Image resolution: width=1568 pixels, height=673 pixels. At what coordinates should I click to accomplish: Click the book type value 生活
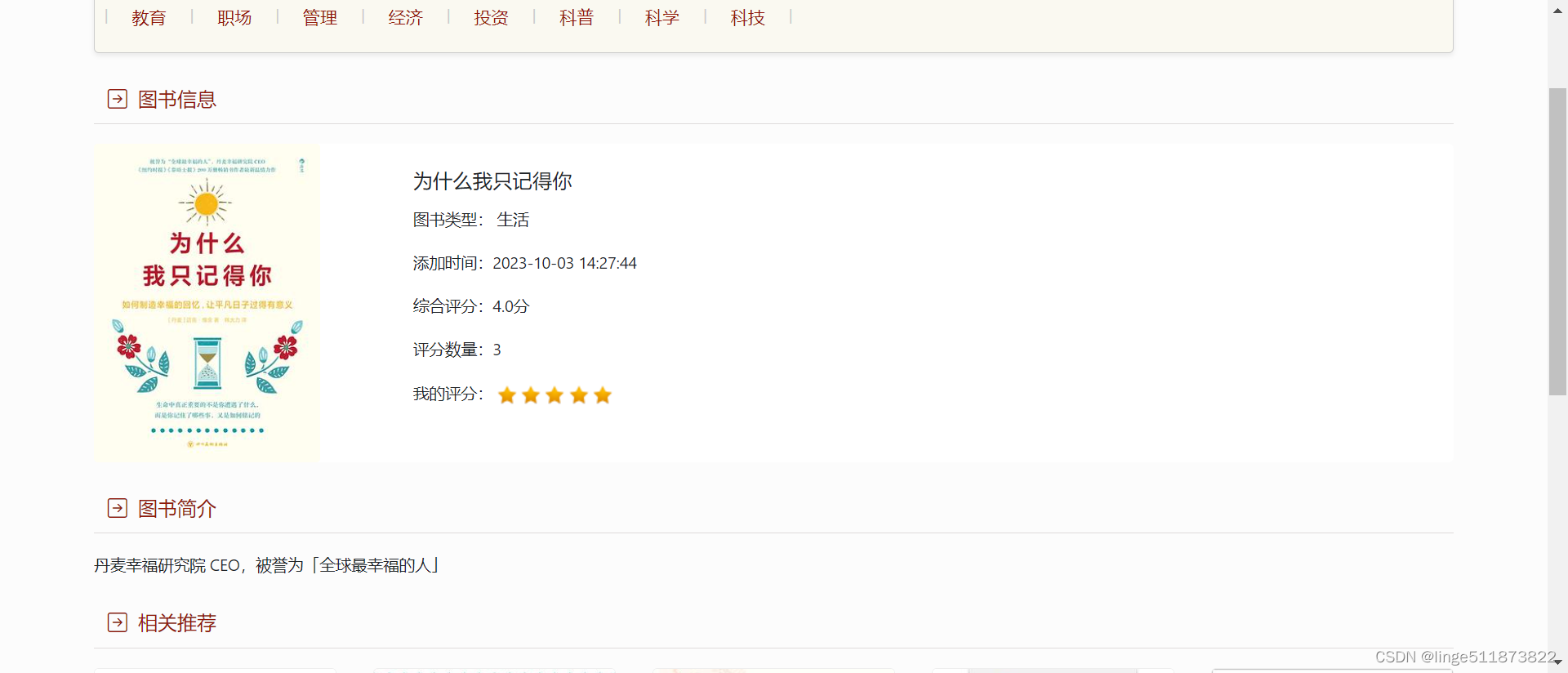click(x=513, y=220)
